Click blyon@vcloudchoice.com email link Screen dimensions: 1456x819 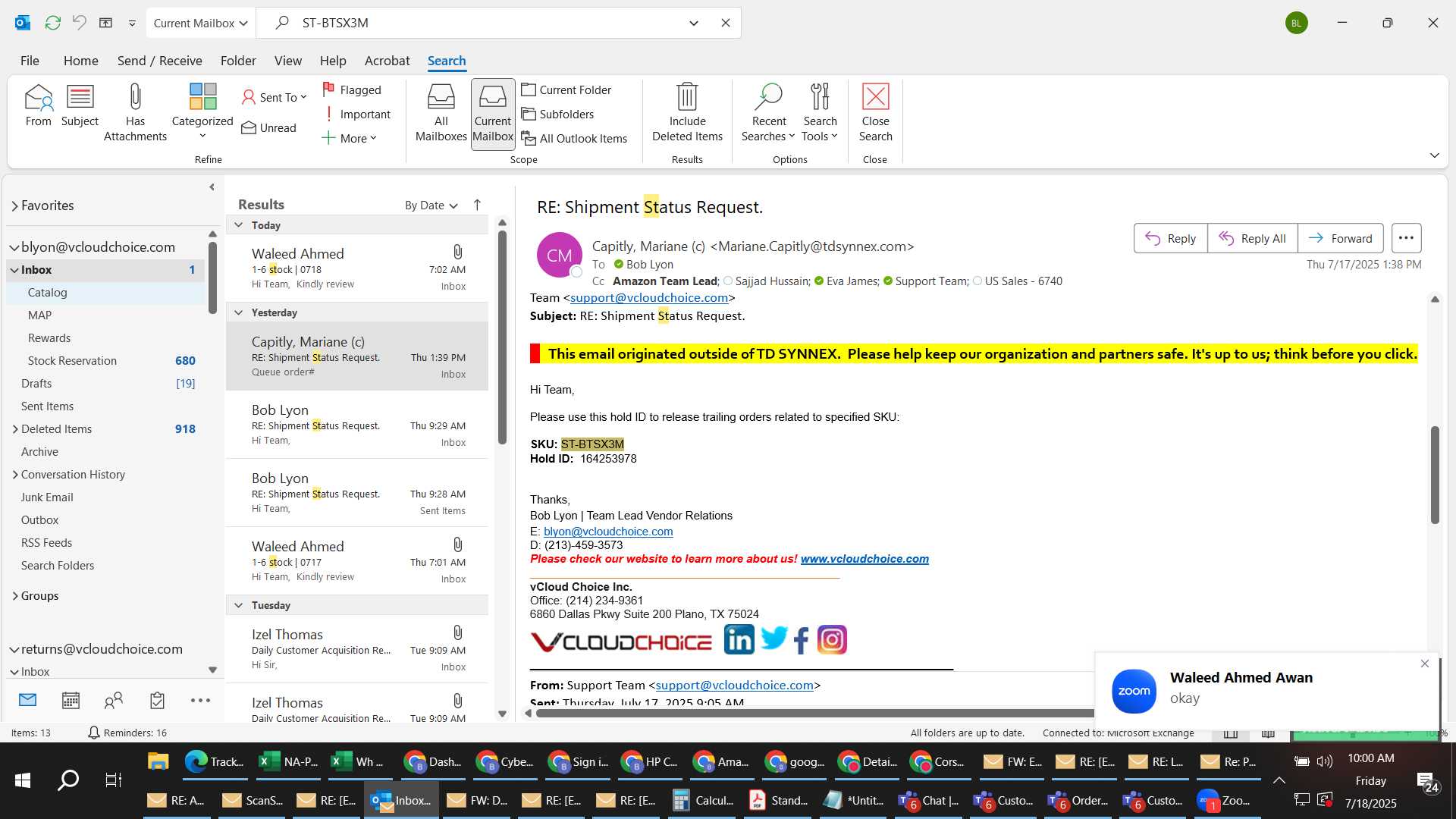(x=608, y=532)
